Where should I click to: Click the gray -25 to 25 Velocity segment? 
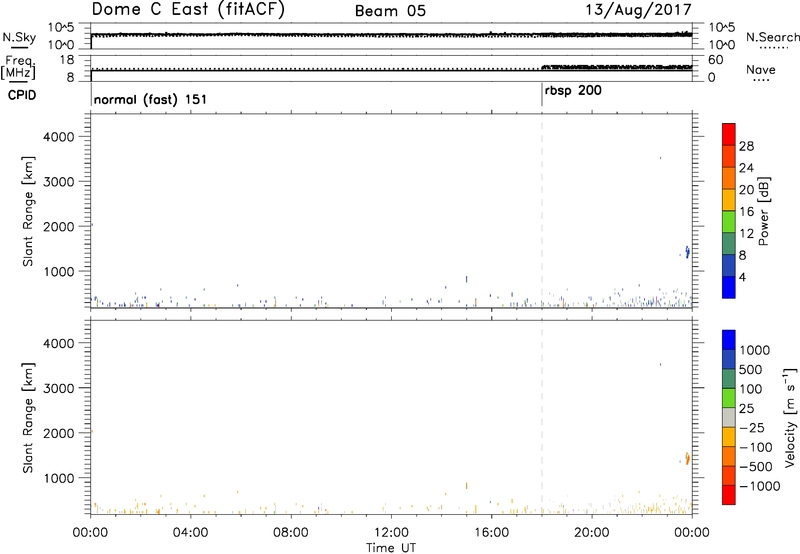click(729, 418)
